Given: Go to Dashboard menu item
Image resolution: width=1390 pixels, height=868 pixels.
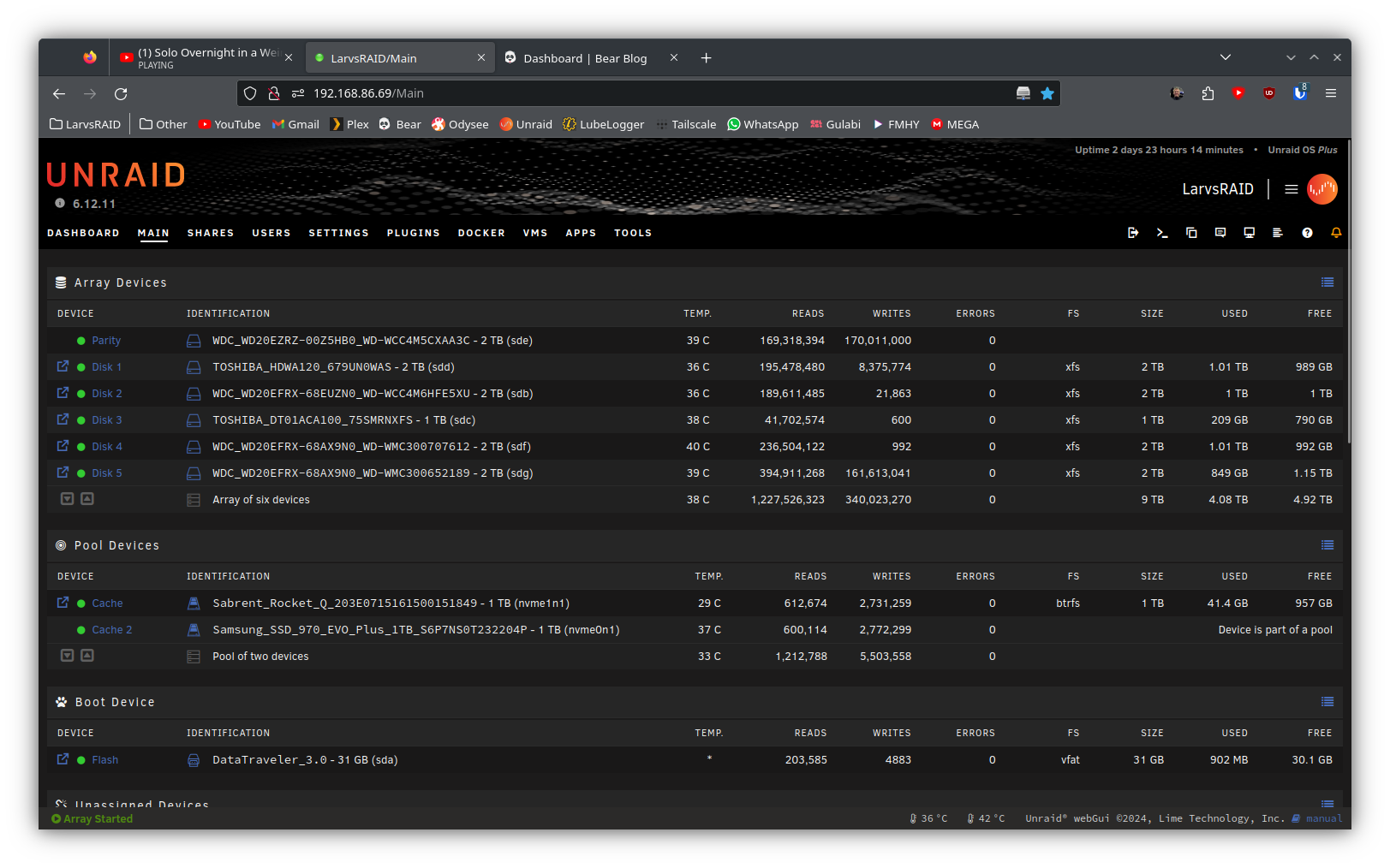Looking at the screenshot, I should pos(83,233).
